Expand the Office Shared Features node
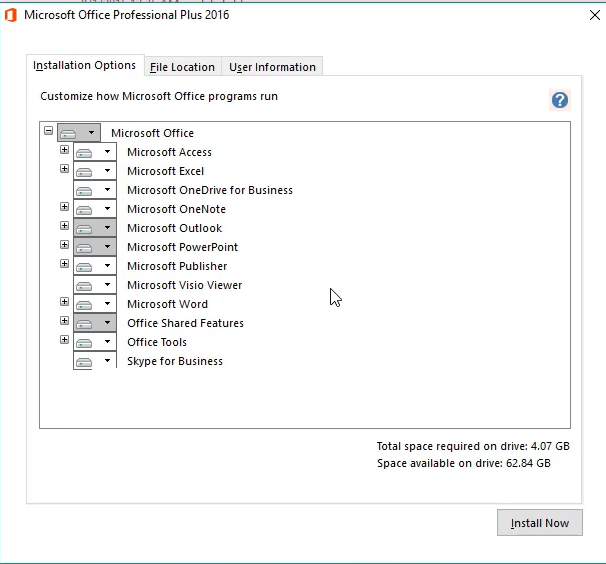This screenshot has width=606, height=564. (x=64, y=321)
